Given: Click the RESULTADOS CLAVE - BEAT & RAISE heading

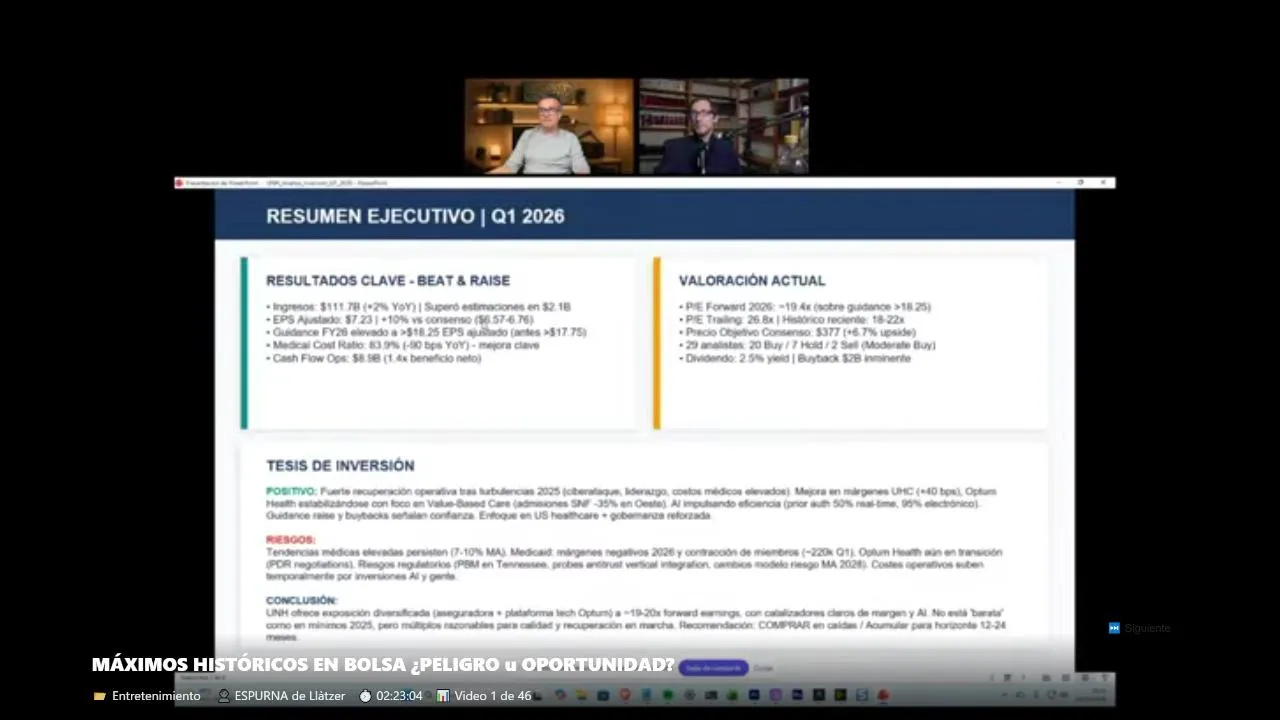Looking at the screenshot, I should (388, 281).
